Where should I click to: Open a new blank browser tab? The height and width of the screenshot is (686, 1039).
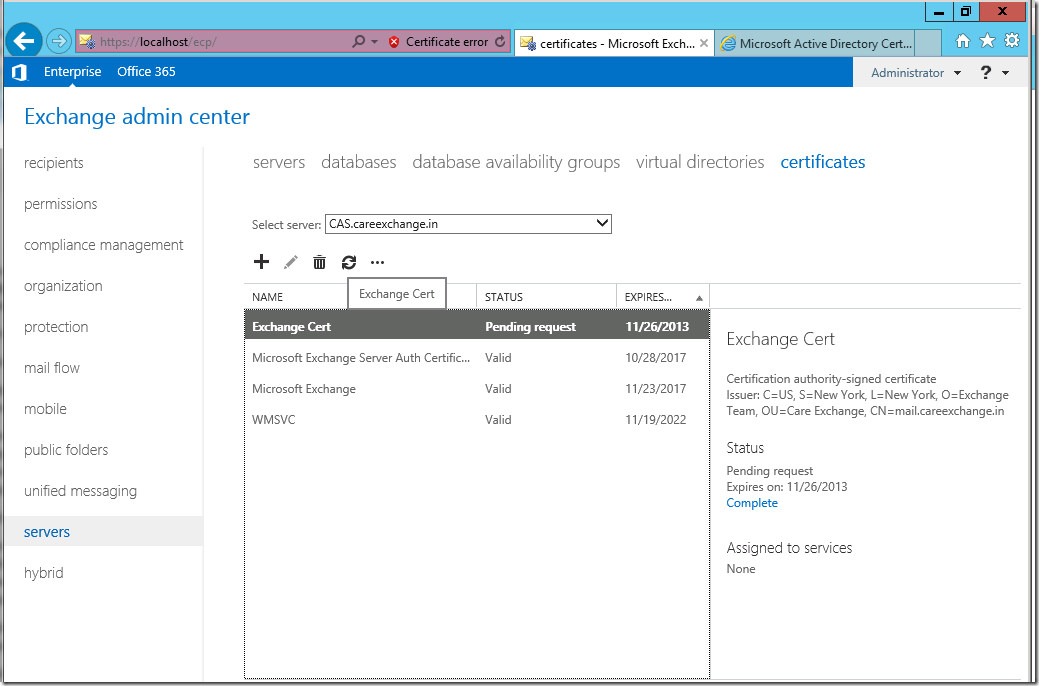pos(928,43)
